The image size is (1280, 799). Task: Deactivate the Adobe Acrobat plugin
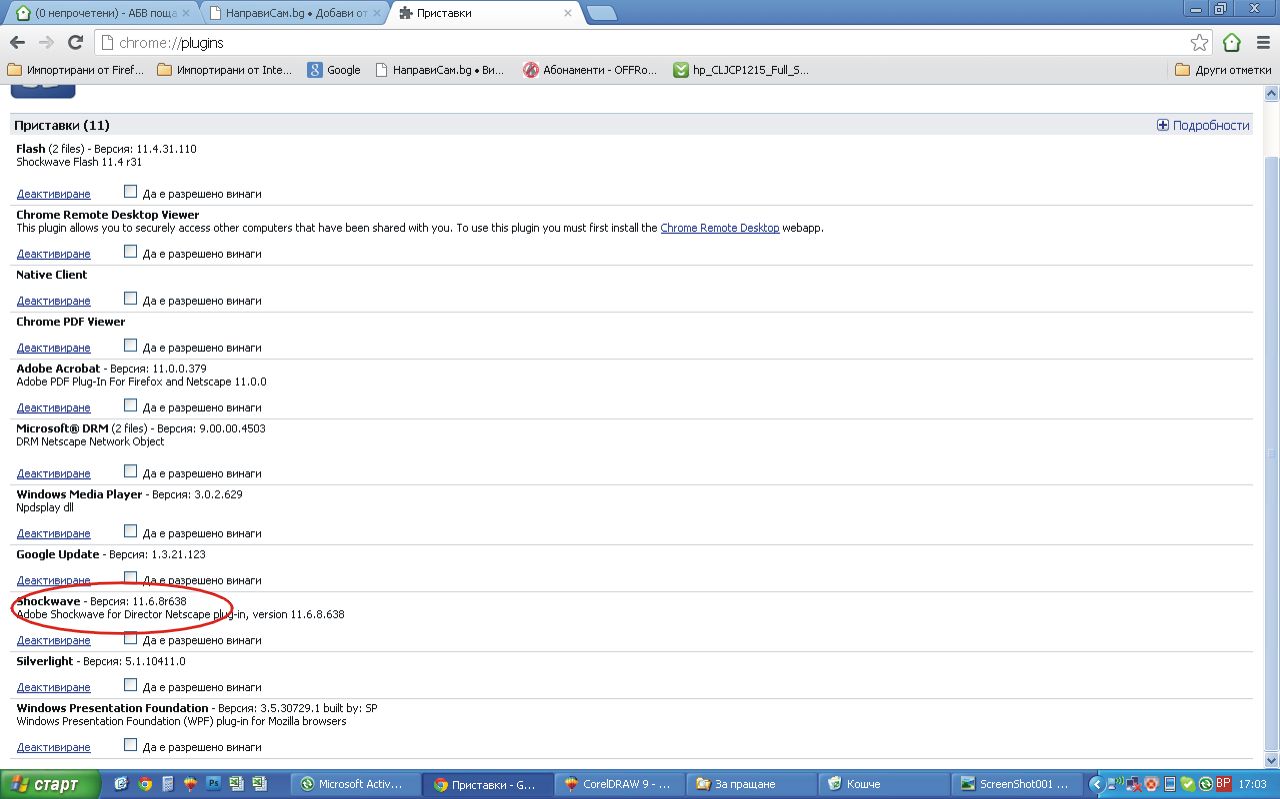(x=53, y=408)
